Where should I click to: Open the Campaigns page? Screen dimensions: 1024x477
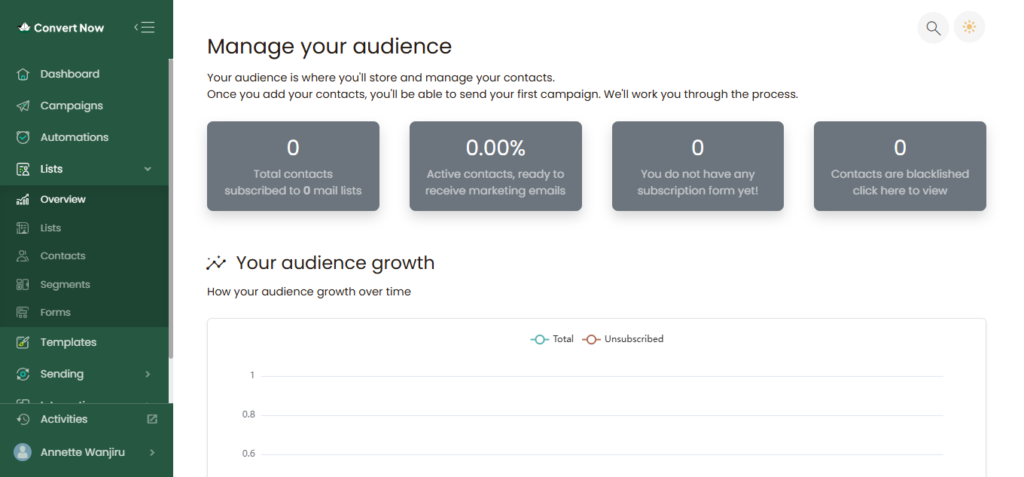click(72, 106)
